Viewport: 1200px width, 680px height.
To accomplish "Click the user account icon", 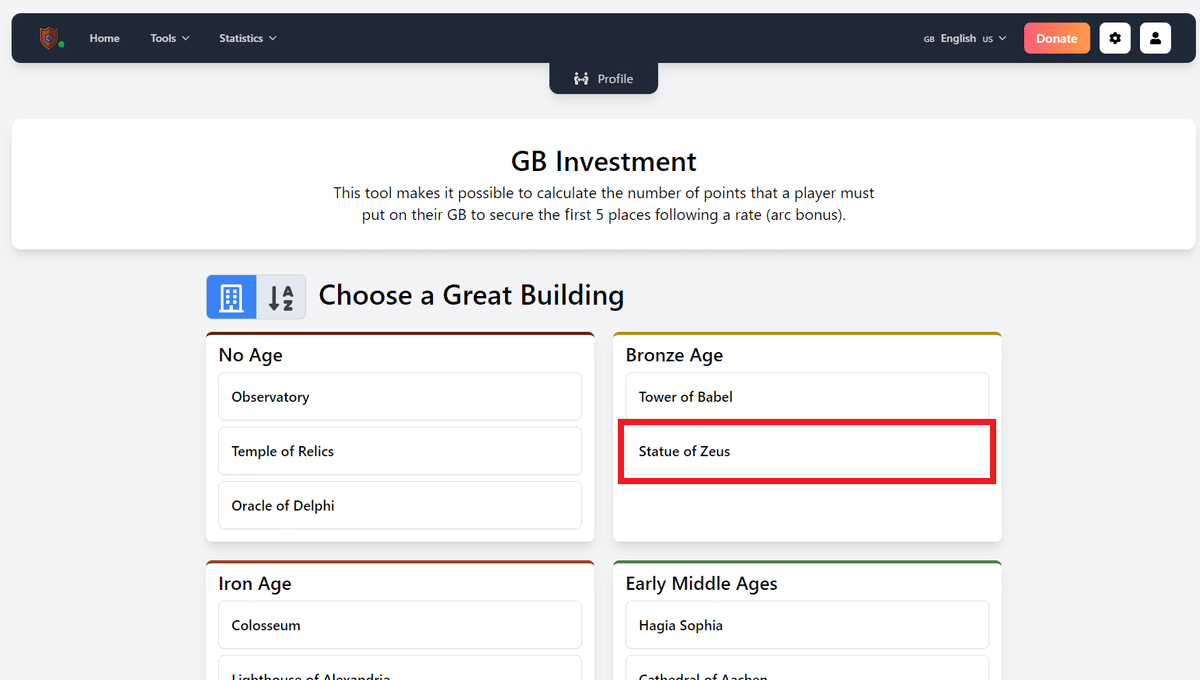I will click(1155, 38).
